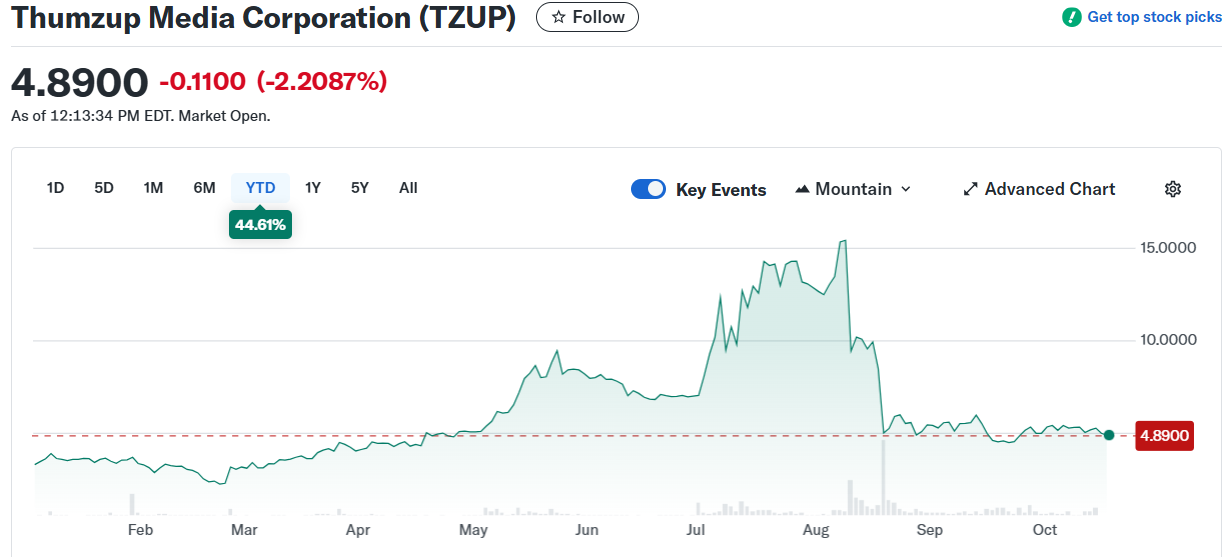This screenshot has height=557, width=1223.
Task: Click the green dot at chart end
Action: pos(1108,435)
